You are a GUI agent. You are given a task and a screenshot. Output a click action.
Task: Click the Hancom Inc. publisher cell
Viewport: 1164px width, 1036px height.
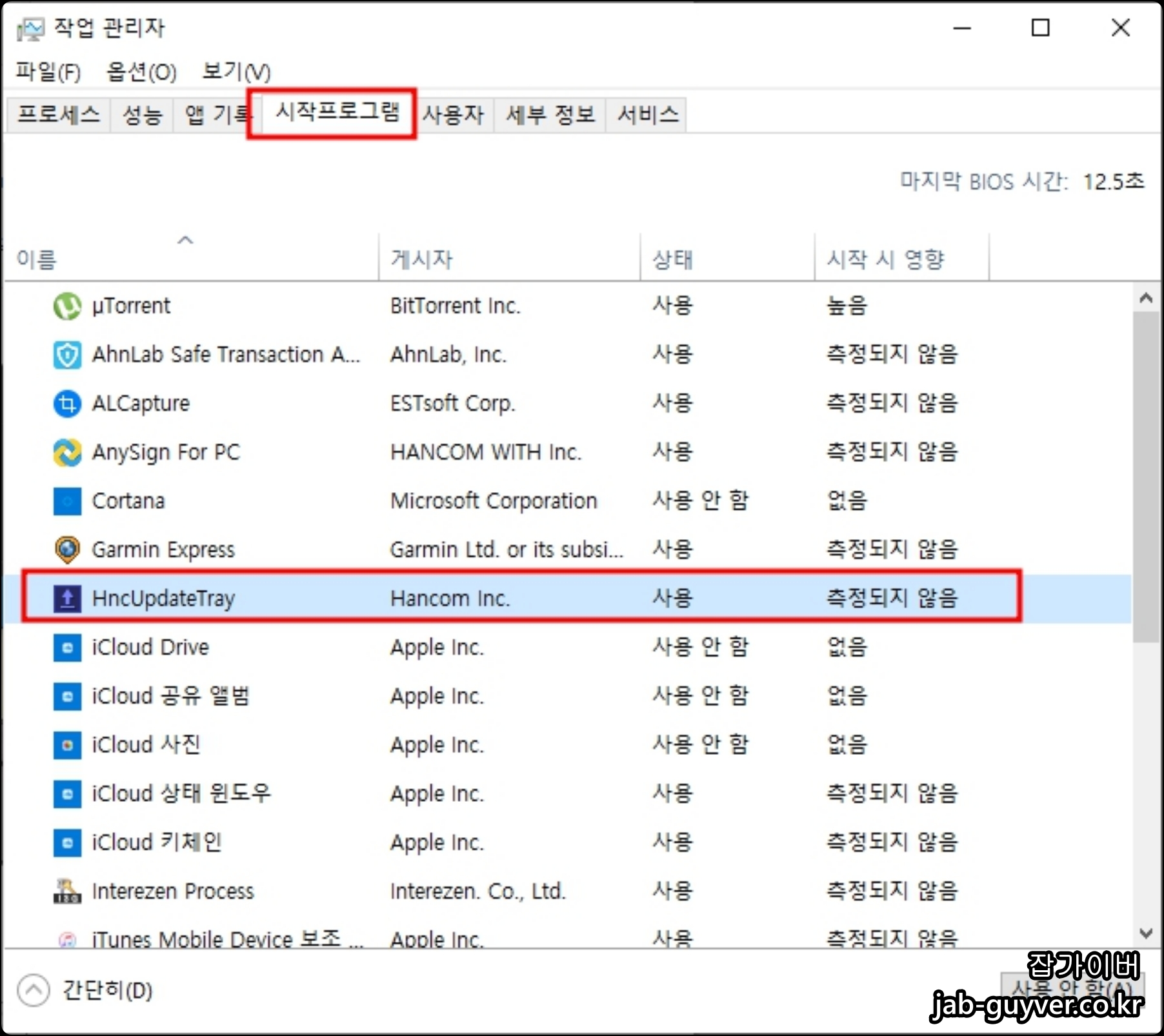click(450, 599)
